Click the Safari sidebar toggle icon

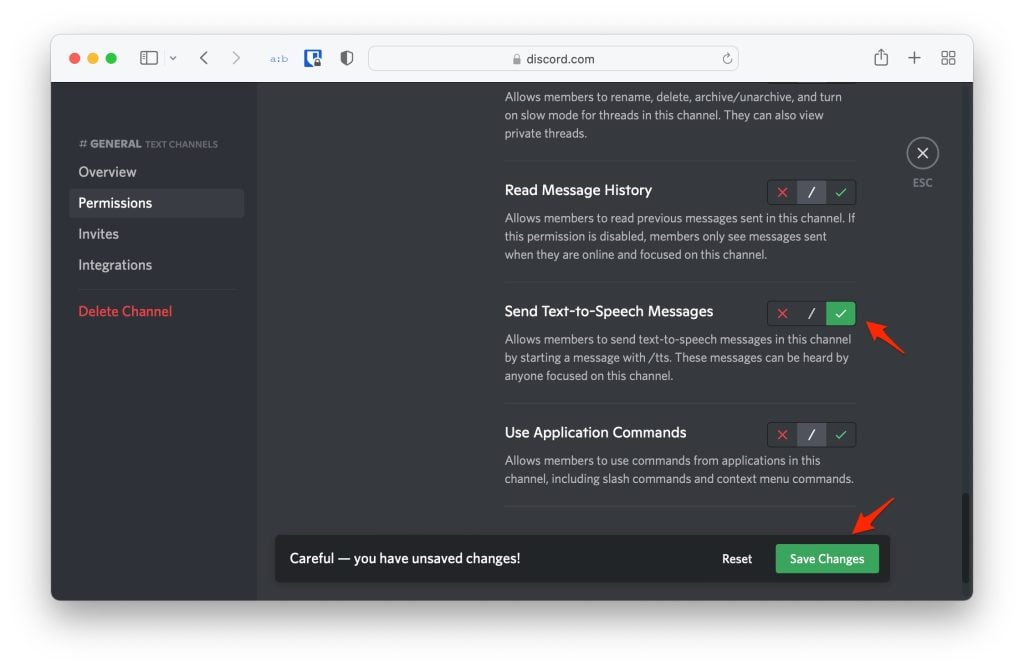(x=149, y=58)
